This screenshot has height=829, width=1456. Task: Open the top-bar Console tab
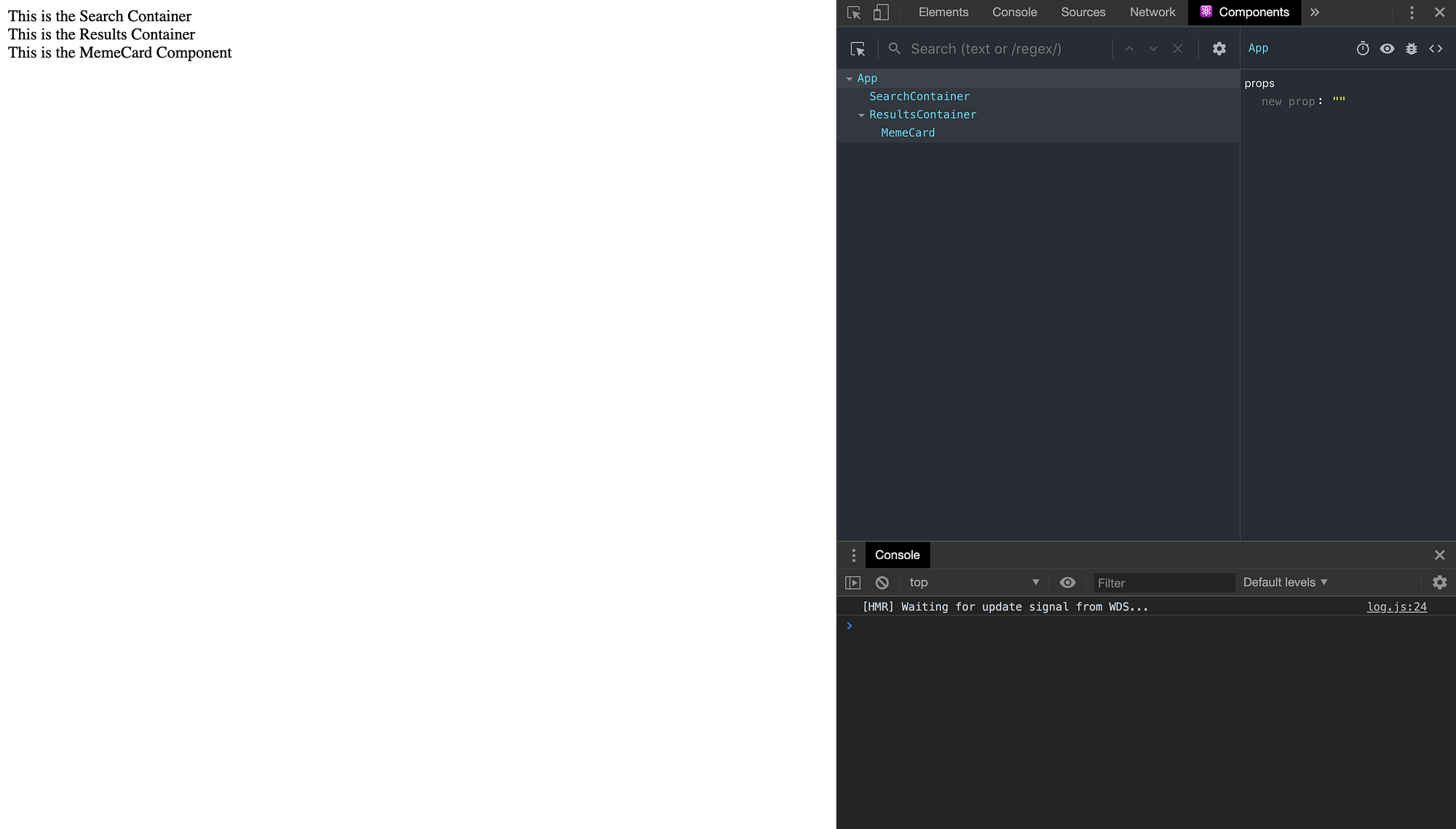tap(1014, 12)
